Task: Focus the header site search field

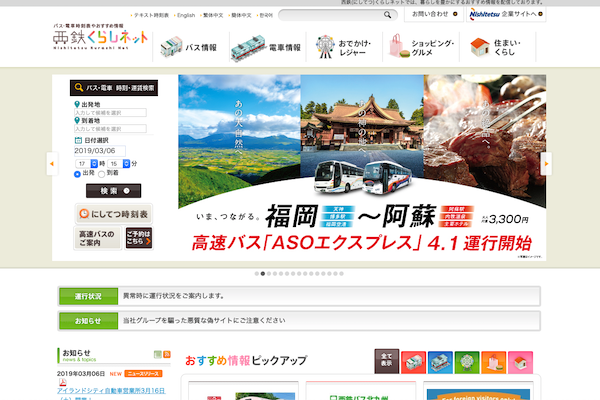Action: coord(331,15)
